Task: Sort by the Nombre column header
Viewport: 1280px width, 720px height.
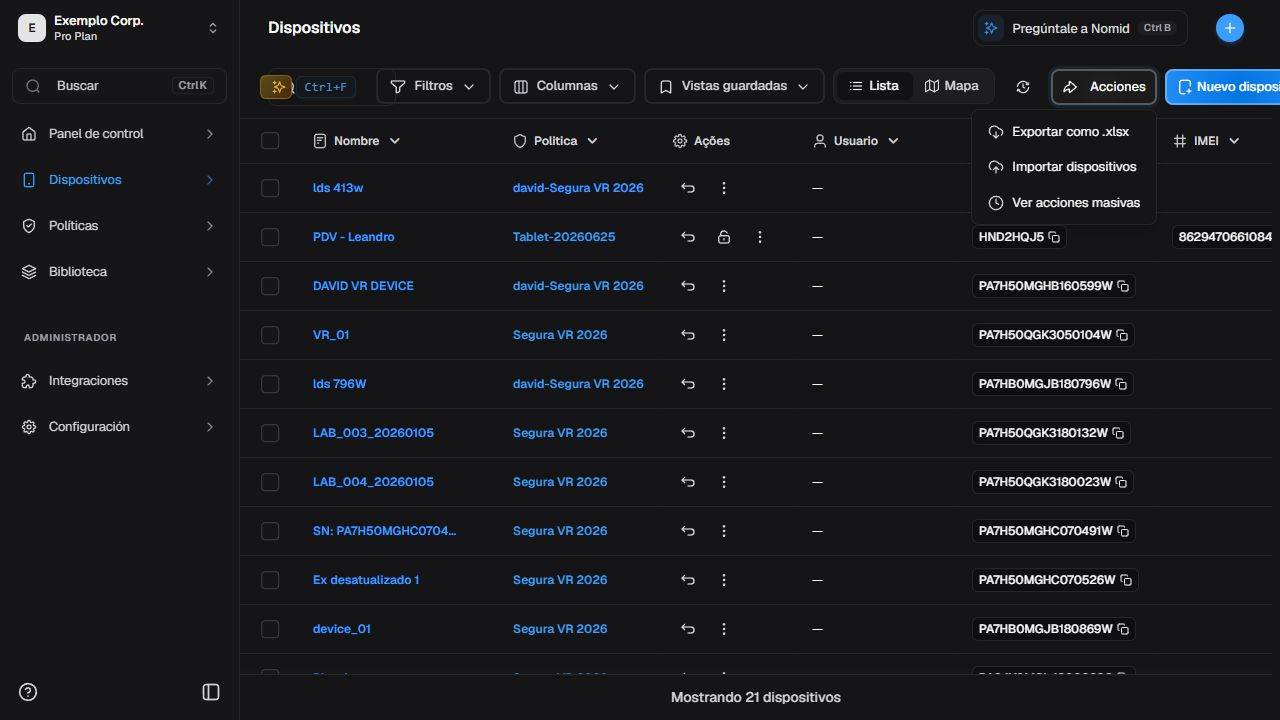Action: pyautogui.click(x=357, y=141)
